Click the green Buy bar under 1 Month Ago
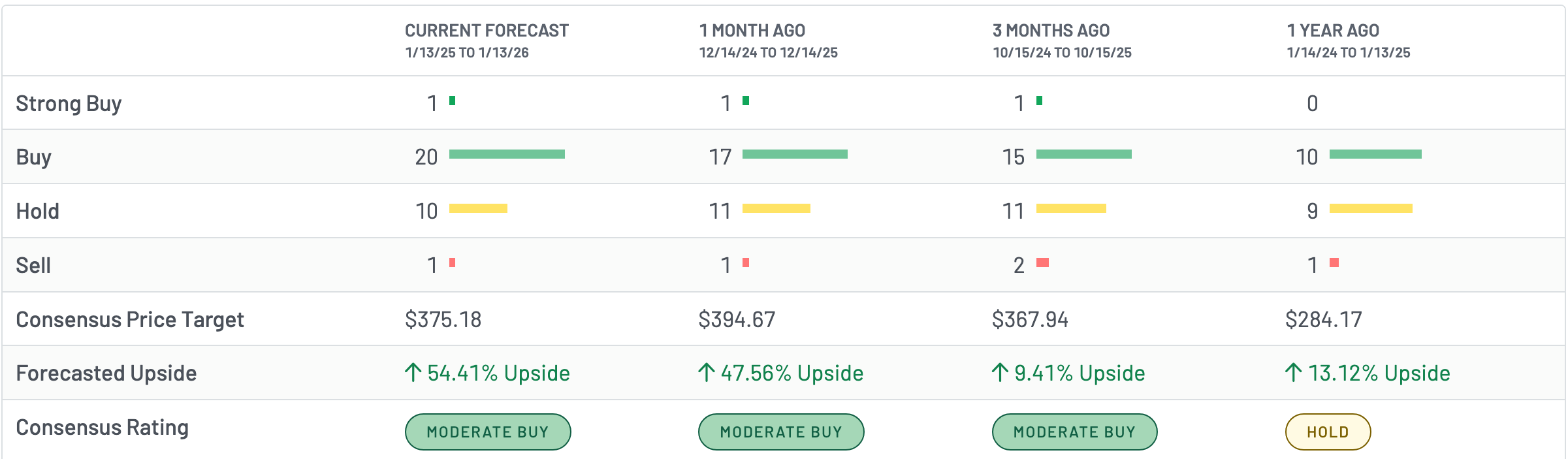Viewport: 1568px width, 459px height. pyautogui.click(x=795, y=154)
